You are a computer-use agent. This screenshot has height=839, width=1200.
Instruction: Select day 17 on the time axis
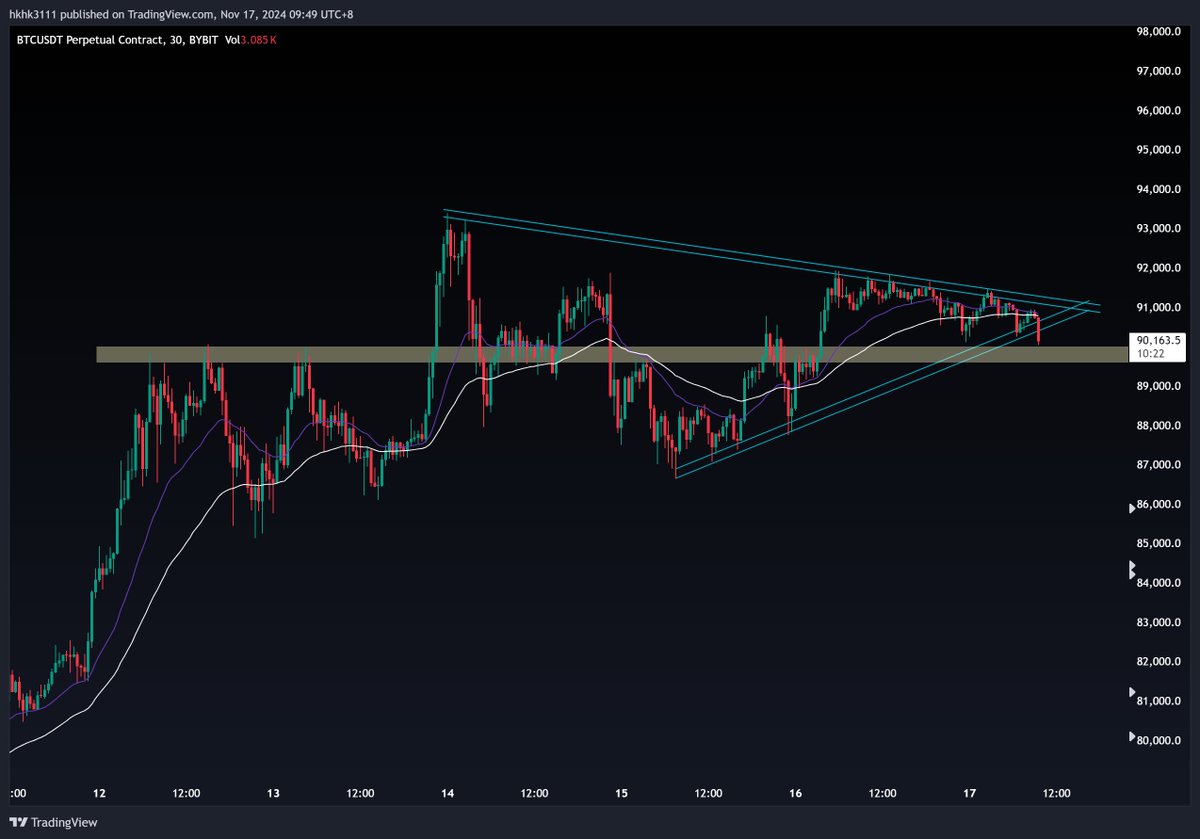pos(970,794)
